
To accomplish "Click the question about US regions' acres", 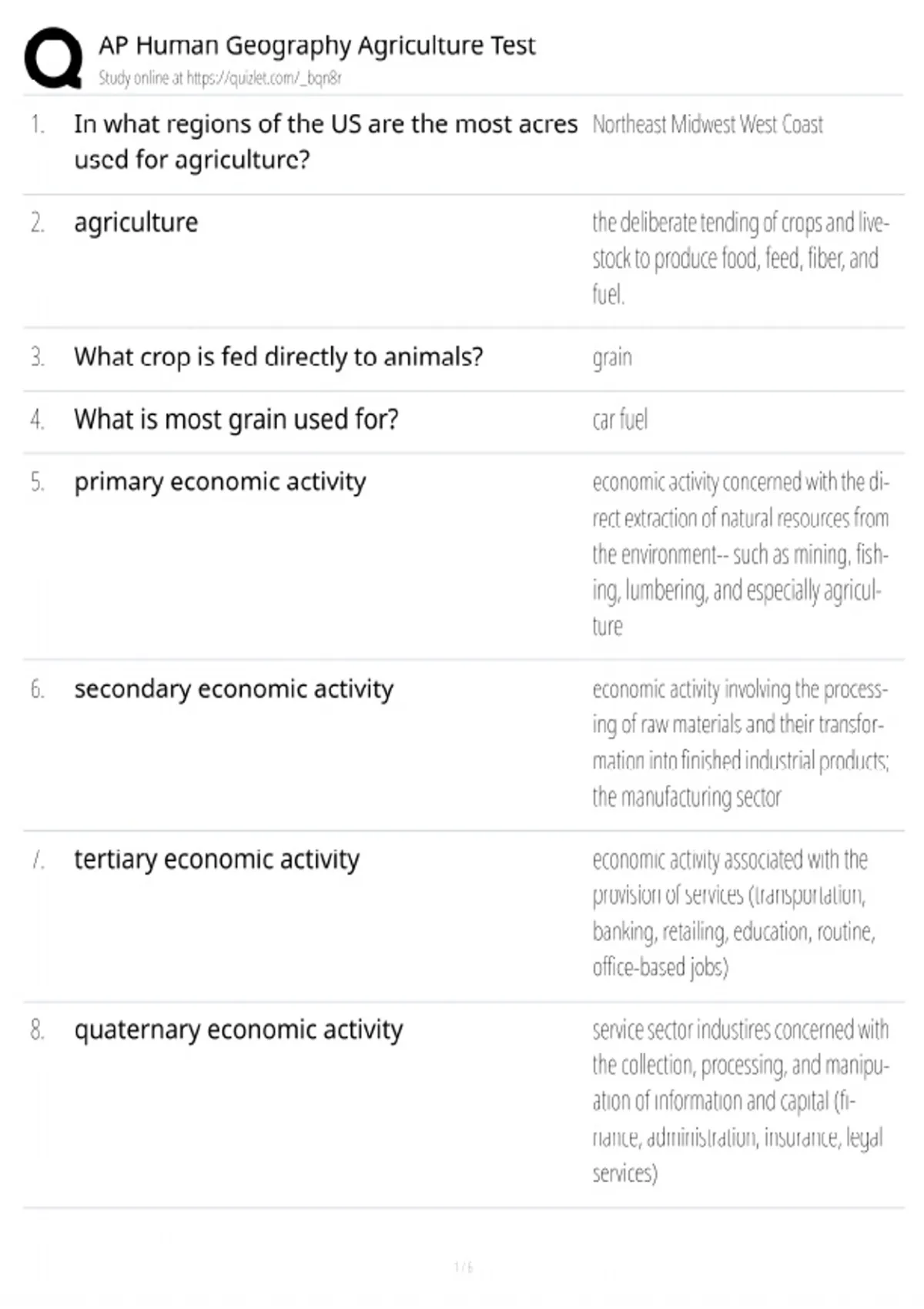I will [x=326, y=142].
